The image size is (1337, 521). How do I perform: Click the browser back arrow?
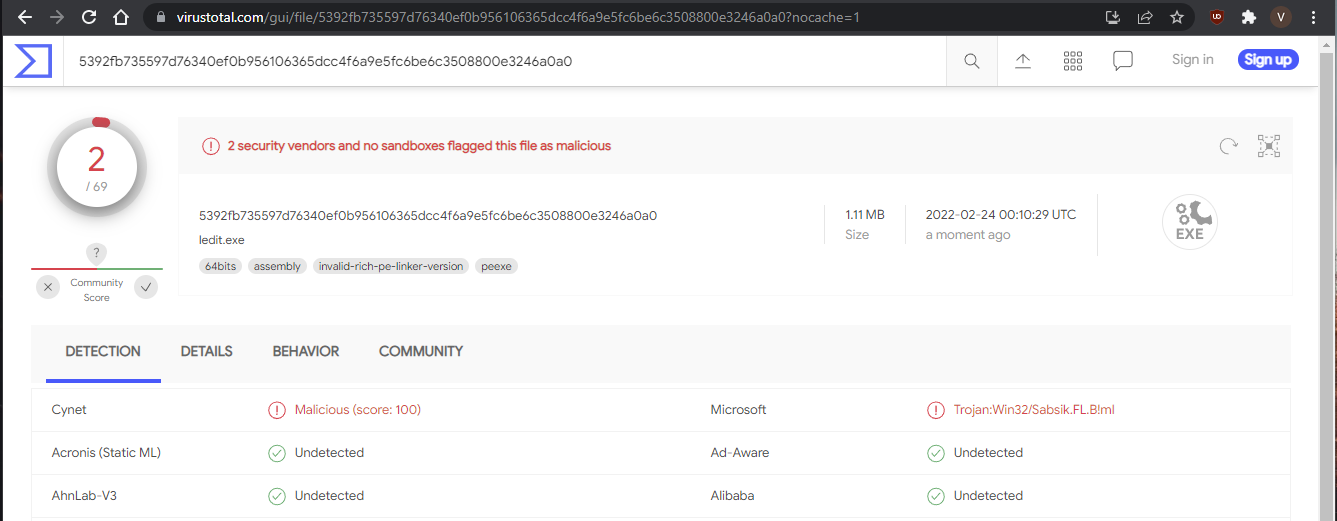24,17
